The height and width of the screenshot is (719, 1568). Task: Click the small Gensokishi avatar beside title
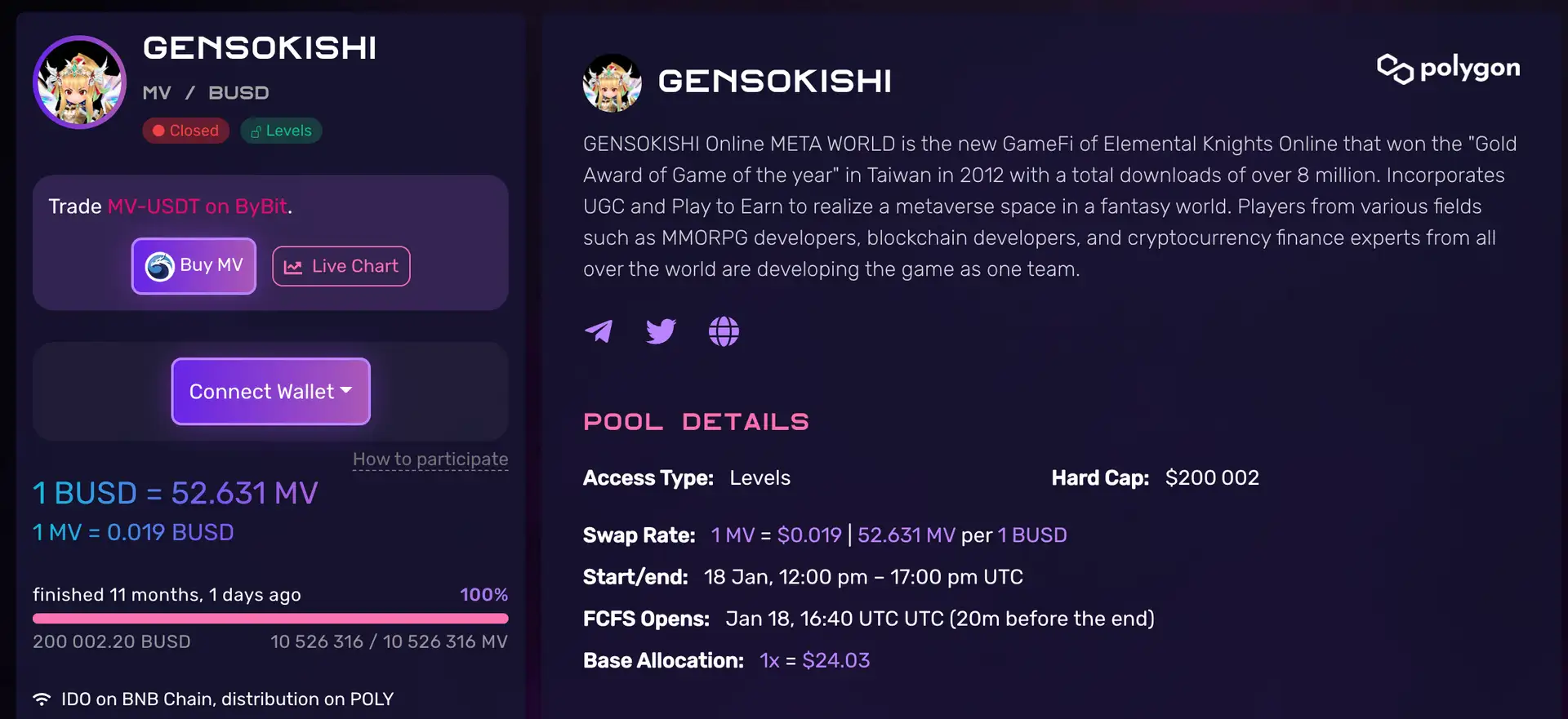(x=612, y=82)
